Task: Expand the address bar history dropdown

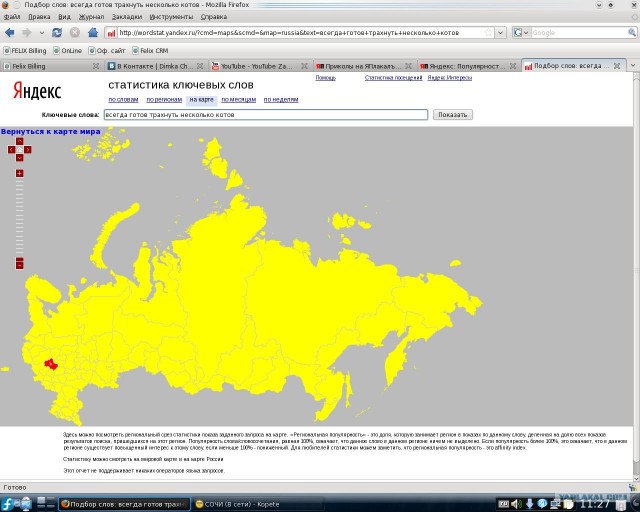Action: pos(501,33)
